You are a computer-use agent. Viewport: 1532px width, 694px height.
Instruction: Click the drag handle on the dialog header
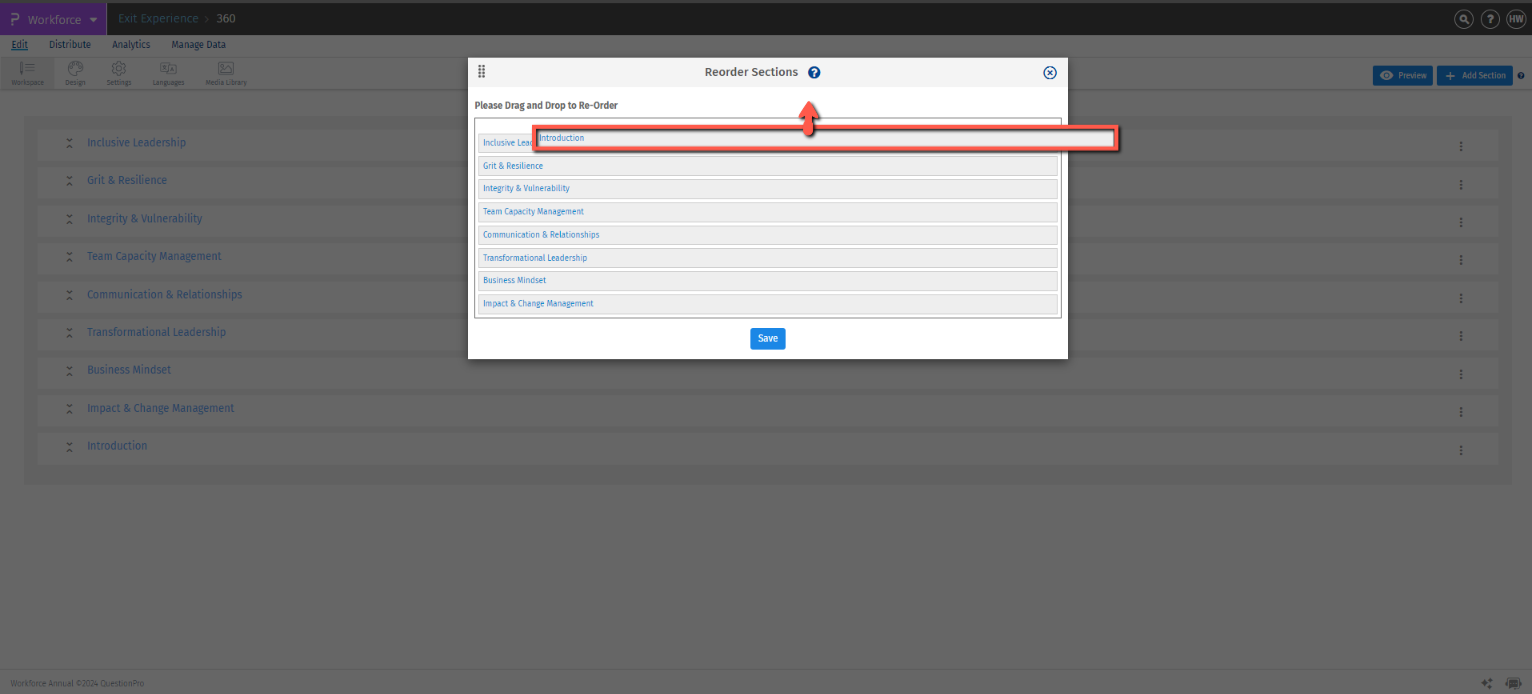[481, 71]
